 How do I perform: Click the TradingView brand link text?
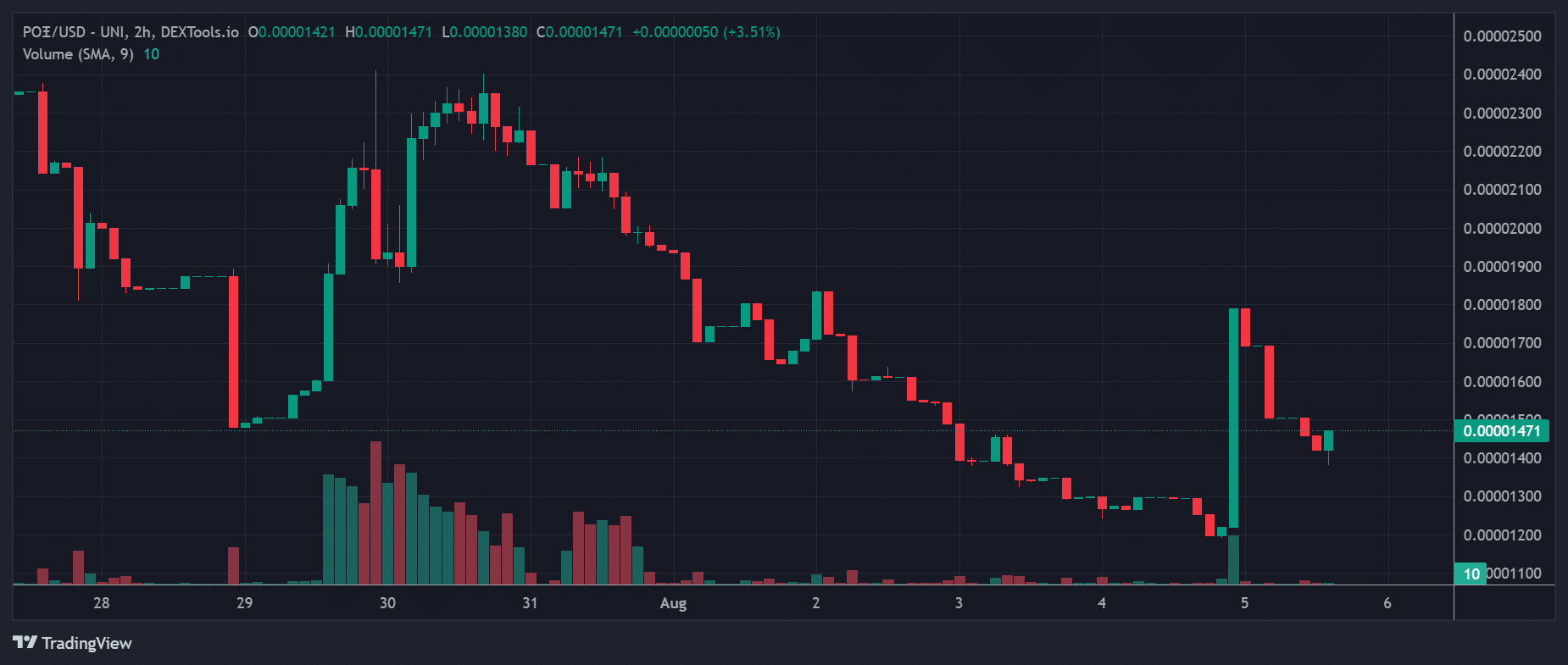point(86,643)
